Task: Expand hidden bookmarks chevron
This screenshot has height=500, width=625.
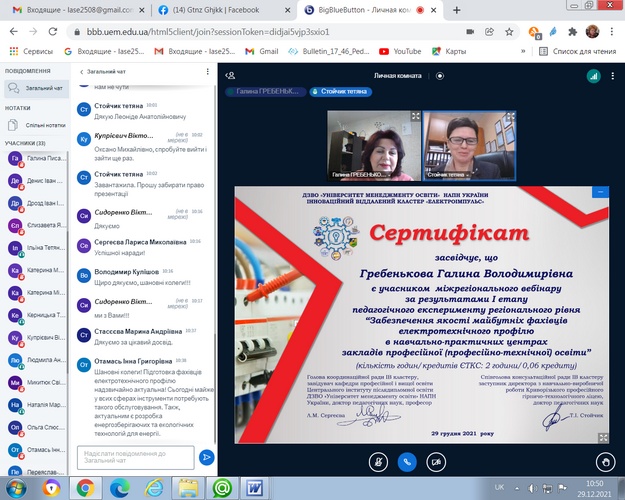Action: 523,51
